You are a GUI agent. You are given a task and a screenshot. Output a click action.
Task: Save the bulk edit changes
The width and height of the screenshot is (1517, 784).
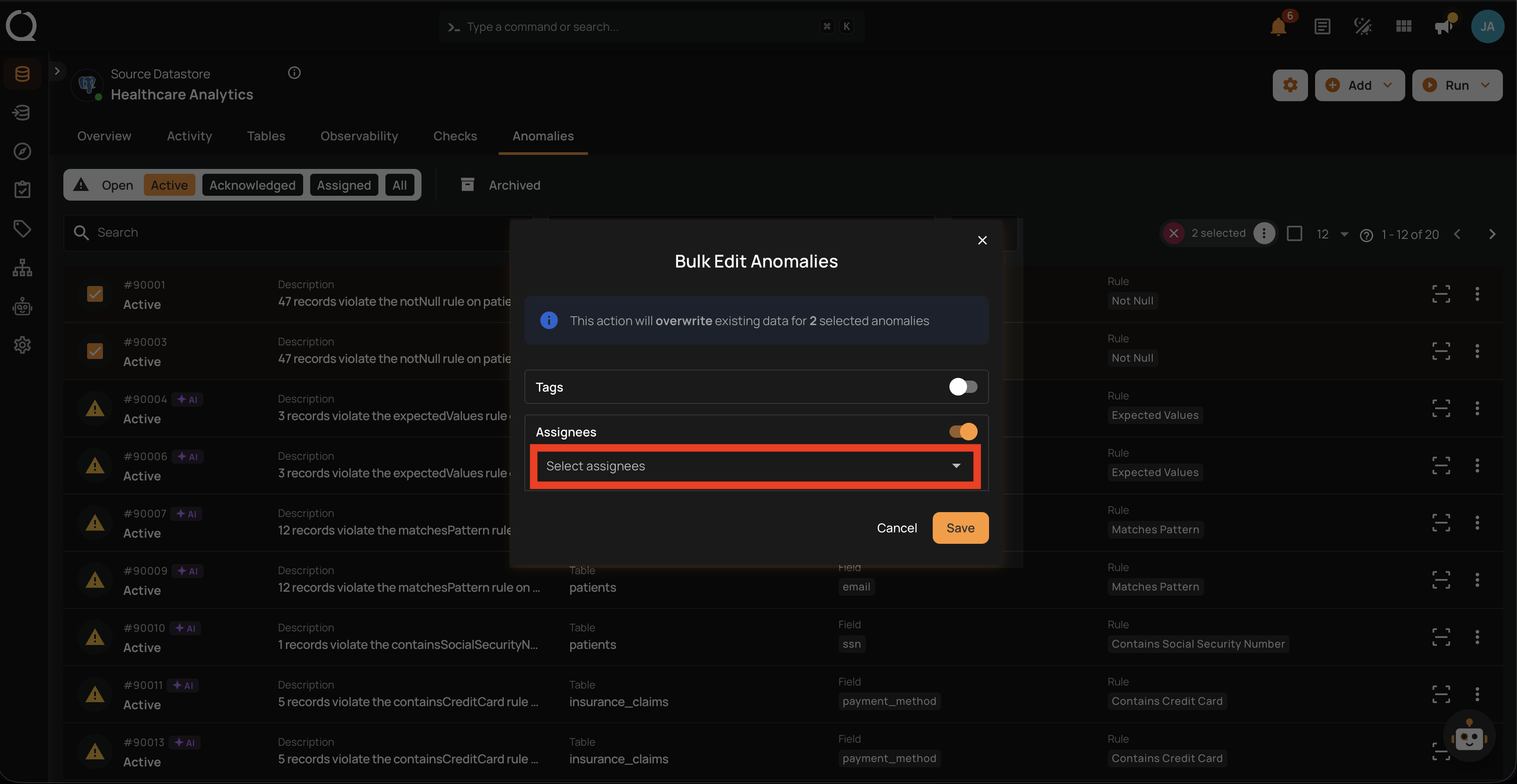tap(960, 528)
